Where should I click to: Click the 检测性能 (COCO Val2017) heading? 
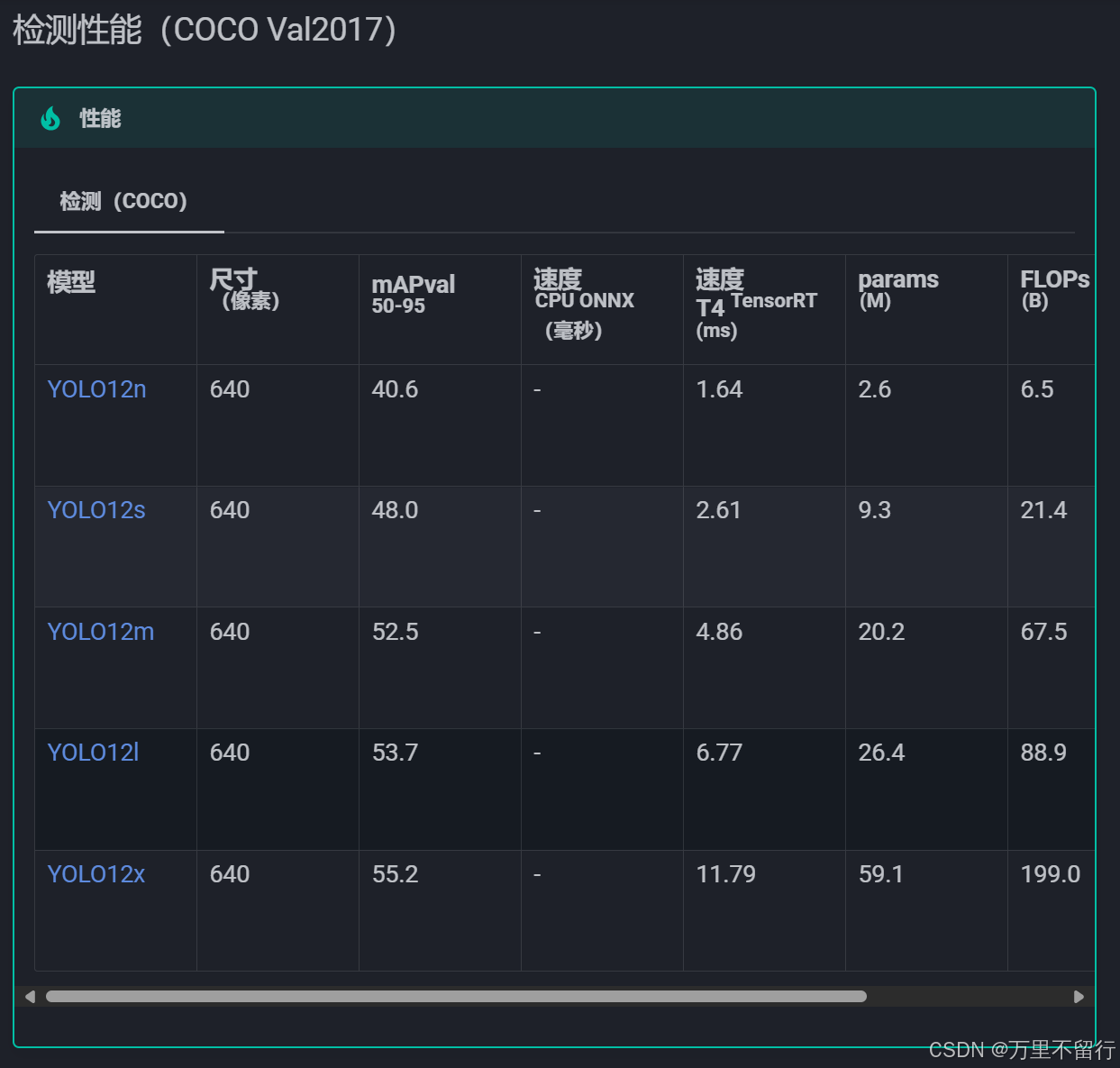tap(205, 30)
